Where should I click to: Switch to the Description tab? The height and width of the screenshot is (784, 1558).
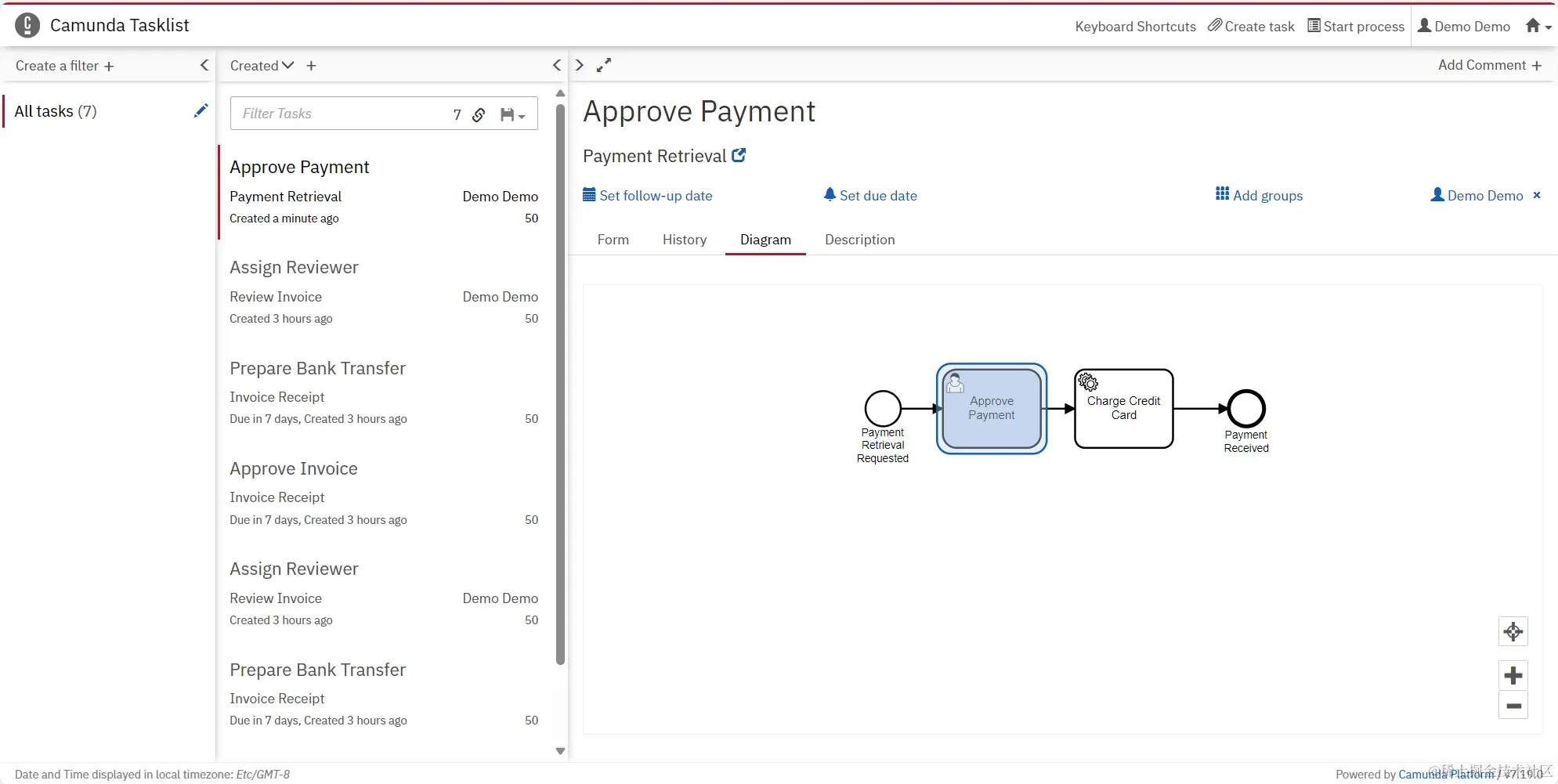[x=859, y=240]
